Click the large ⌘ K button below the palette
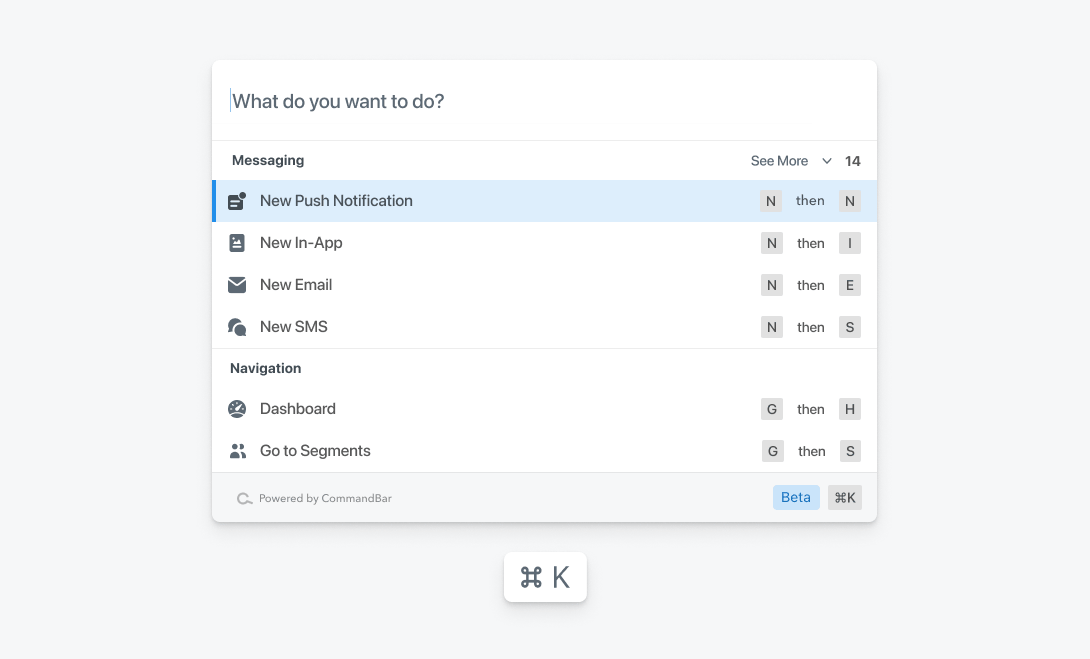Image resolution: width=1090 pixels, height=659 pixels. 545,577
